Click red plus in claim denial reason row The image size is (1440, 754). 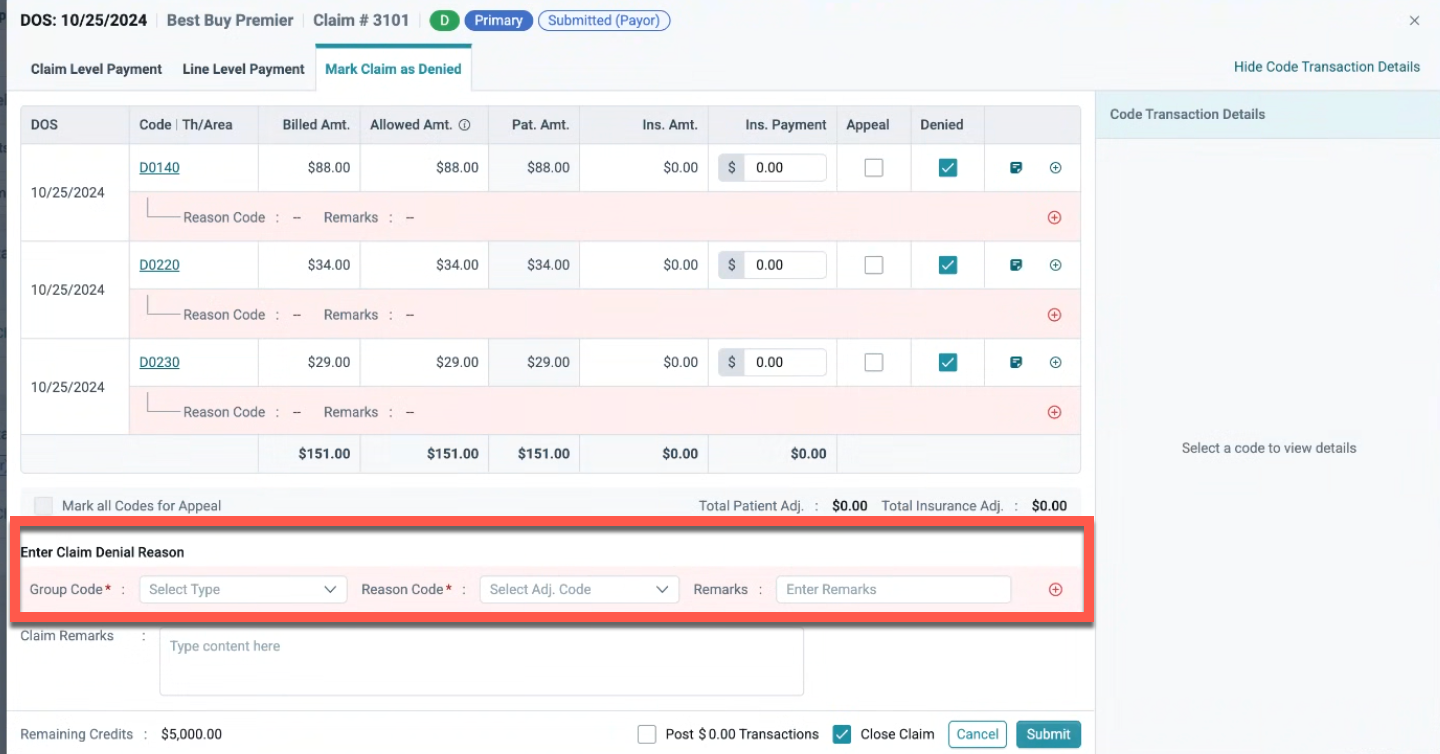[x=1055, y=589]
